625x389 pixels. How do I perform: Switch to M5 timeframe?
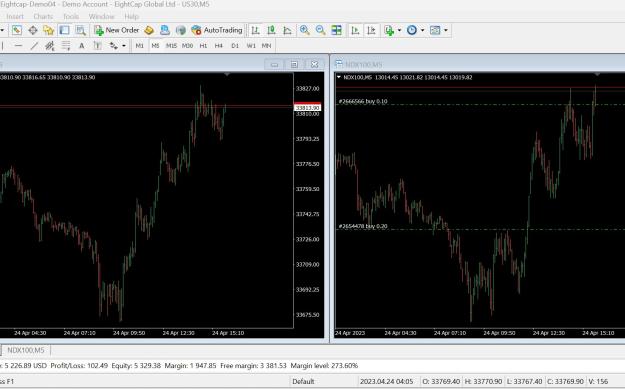click(155, 46)
